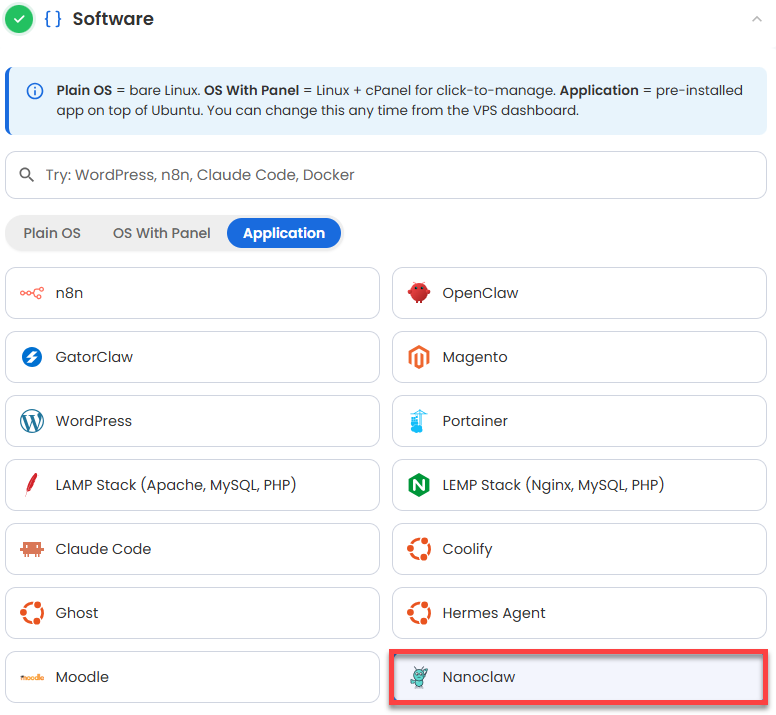Click the search magnifier icon
776x715 pixels.
pos(27,175)
